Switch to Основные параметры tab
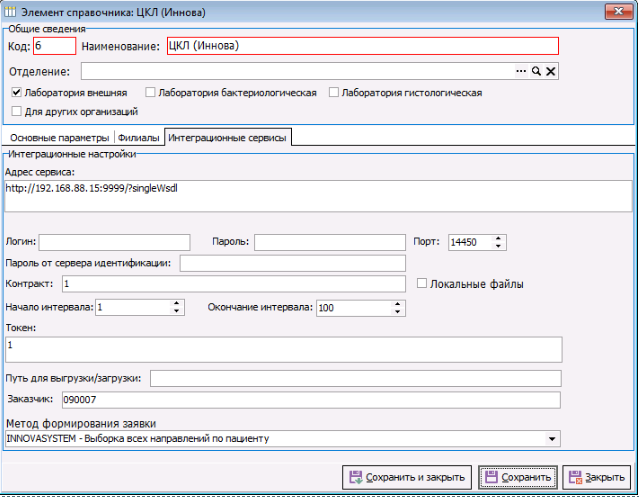 (x=58, y=138)
